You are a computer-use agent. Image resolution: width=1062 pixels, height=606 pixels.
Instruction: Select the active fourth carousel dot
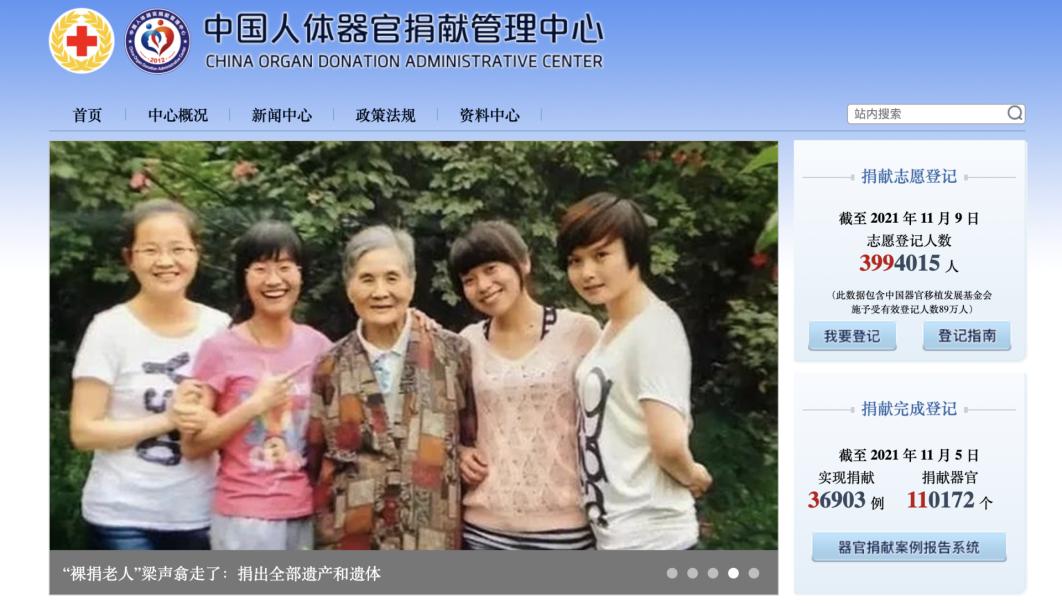[x=733, y=573]
